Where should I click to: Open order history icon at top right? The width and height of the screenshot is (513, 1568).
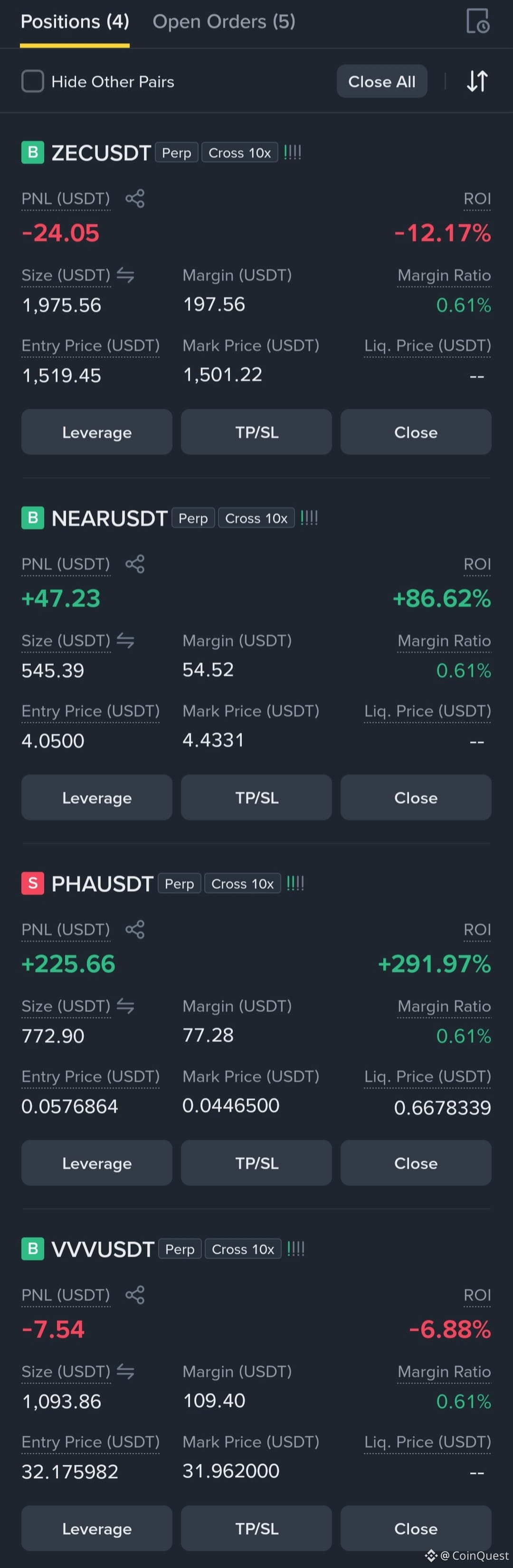[x=478, y=21]
